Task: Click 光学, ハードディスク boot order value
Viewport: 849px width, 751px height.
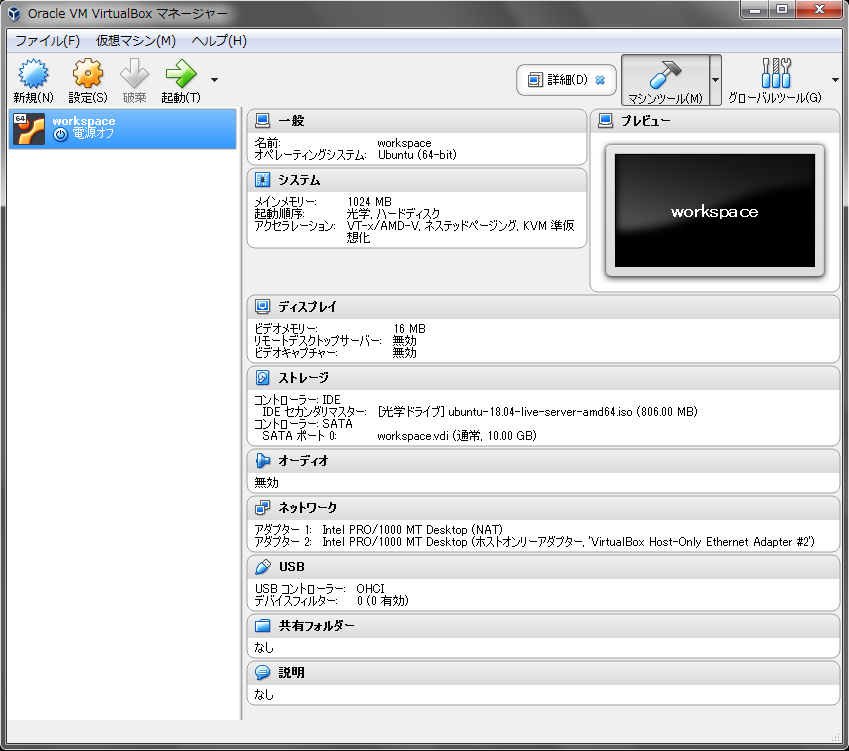Action: (394, 214)
